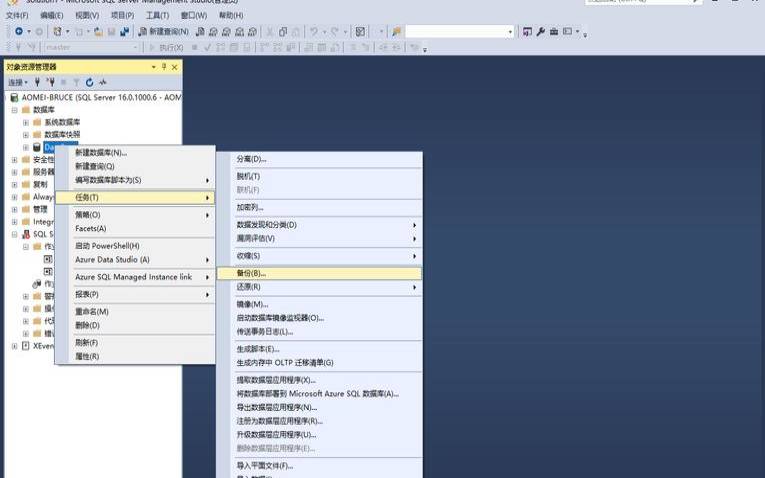The height and width of the screenshot is (478, 765).
Task: Click the Save All toolbar icon
Action: click(x=124, y=31)
